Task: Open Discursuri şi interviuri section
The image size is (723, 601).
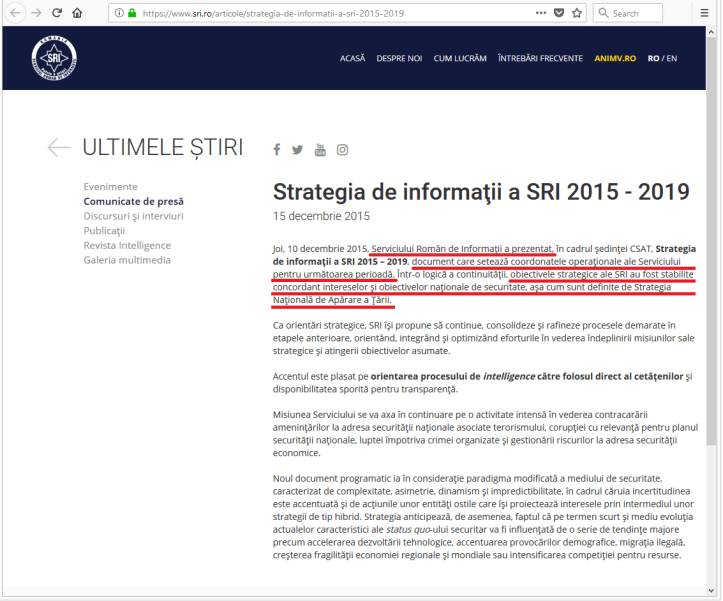Action: click(133, 216)
